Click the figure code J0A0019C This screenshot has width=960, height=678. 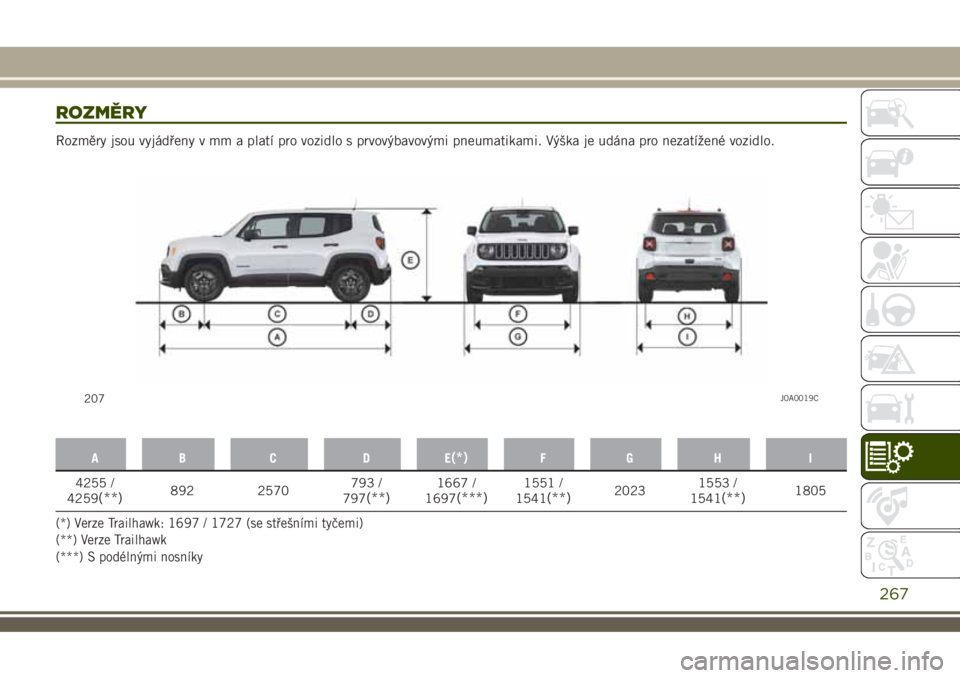tap(799, 399)
